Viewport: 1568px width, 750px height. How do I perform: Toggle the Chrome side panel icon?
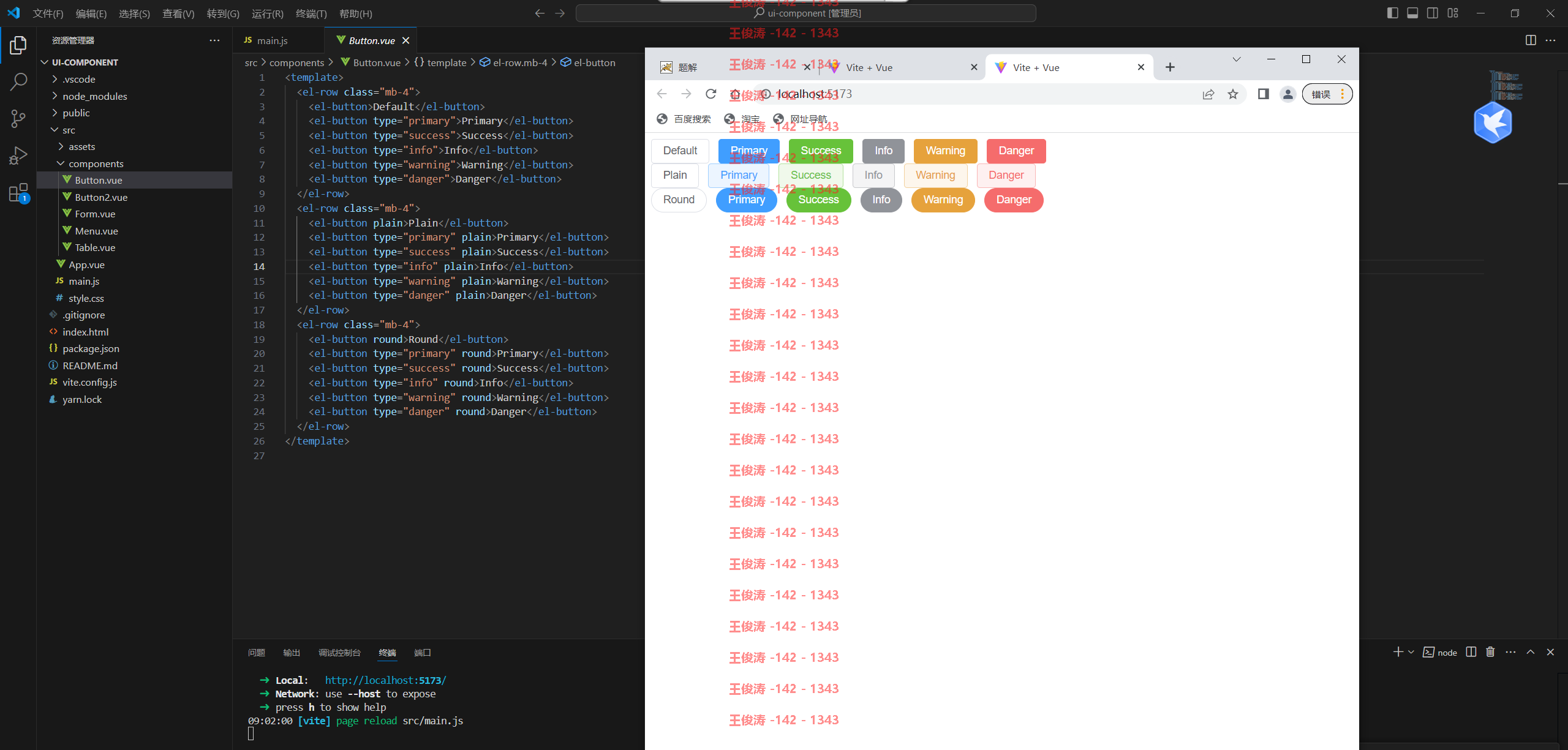coord(1263,94)
